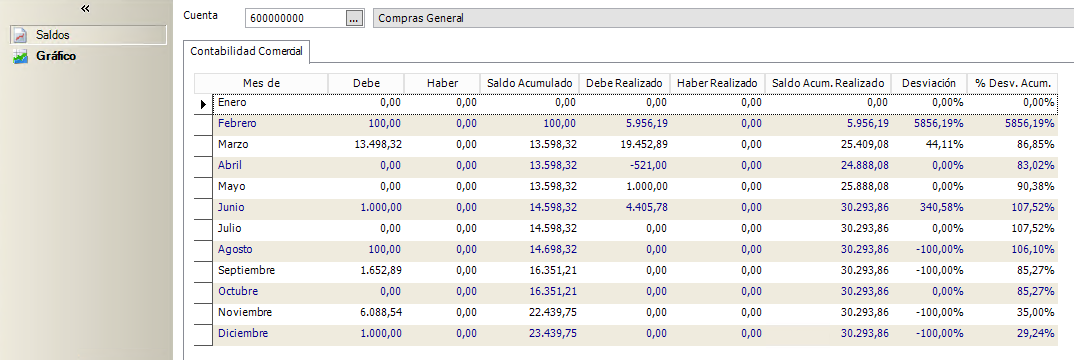Click the Haber column header
This screenshot has width=1074, height=360.
coord(442,83)
